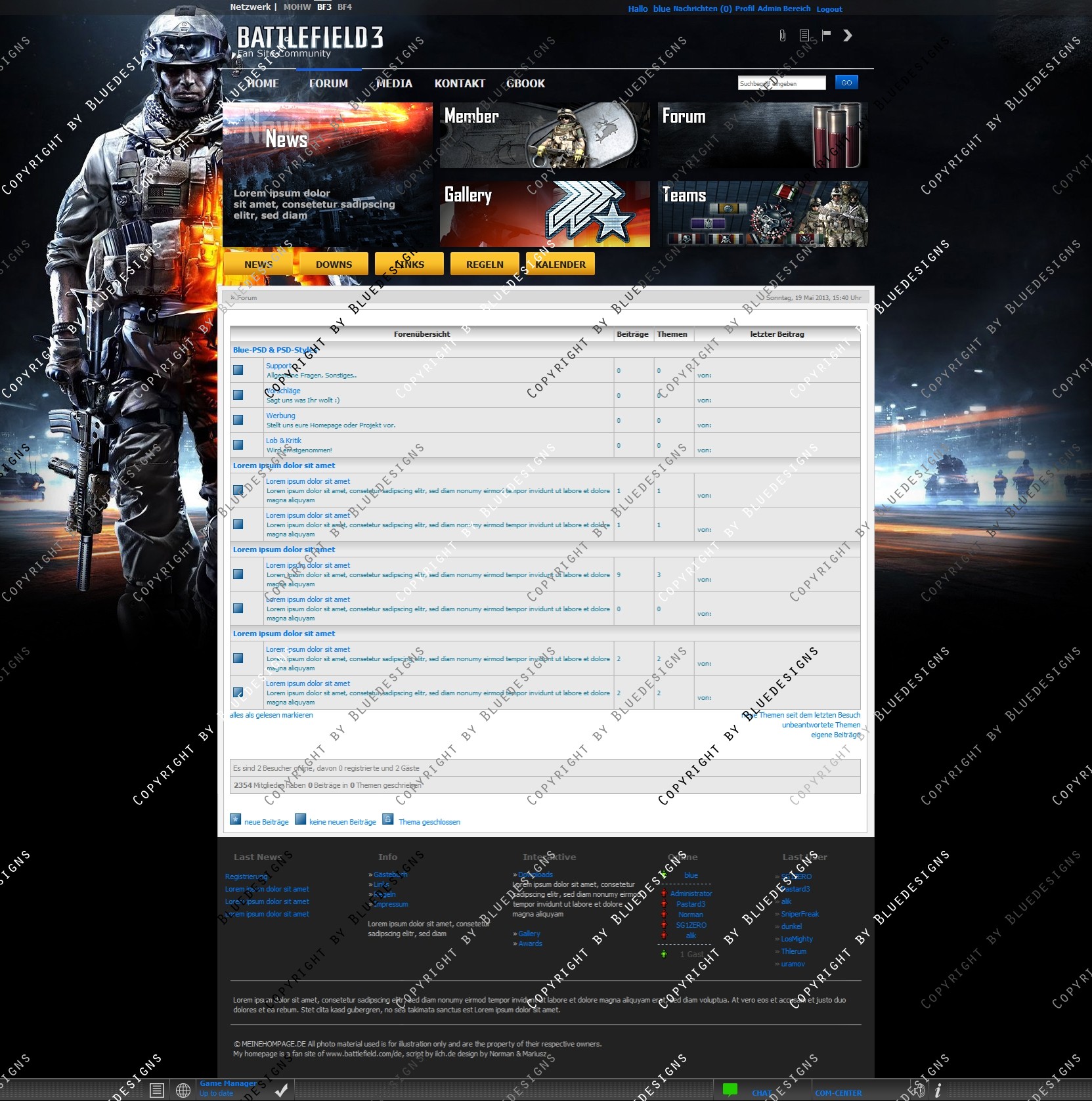Click 'unbeantwortete Themen' link

click(x=821, y=725)
